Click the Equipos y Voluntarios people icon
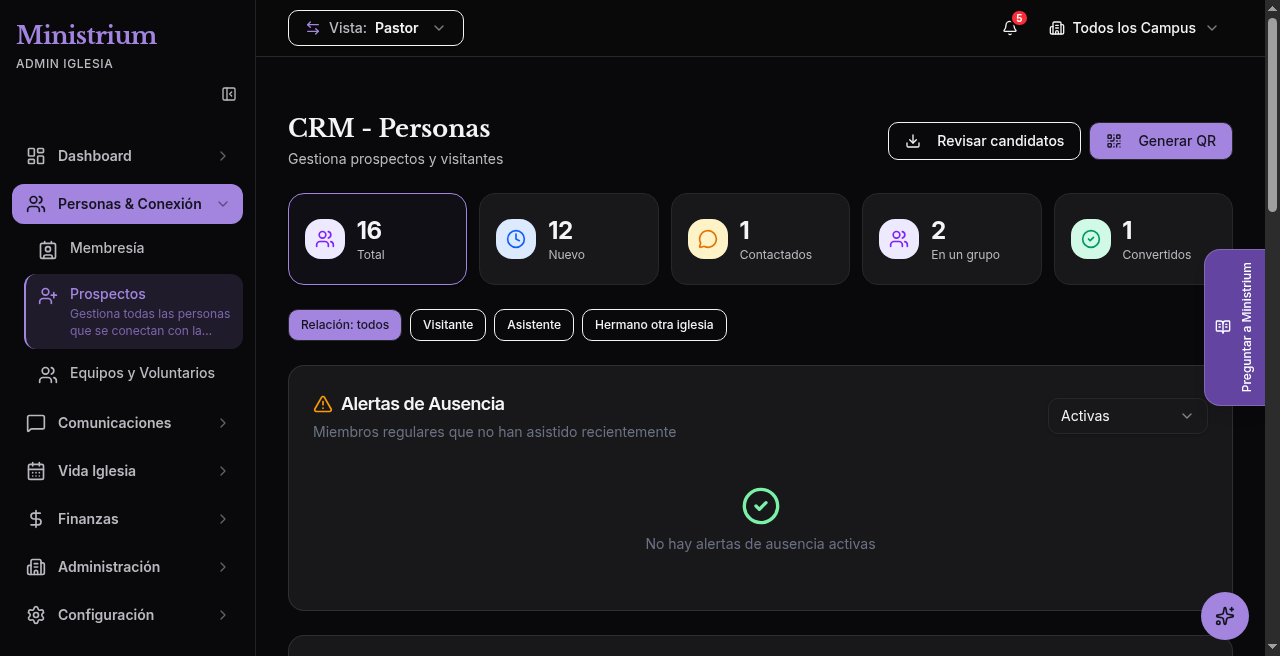The image size is (1280, 656). pyautogui.click(x=48, y=374)
